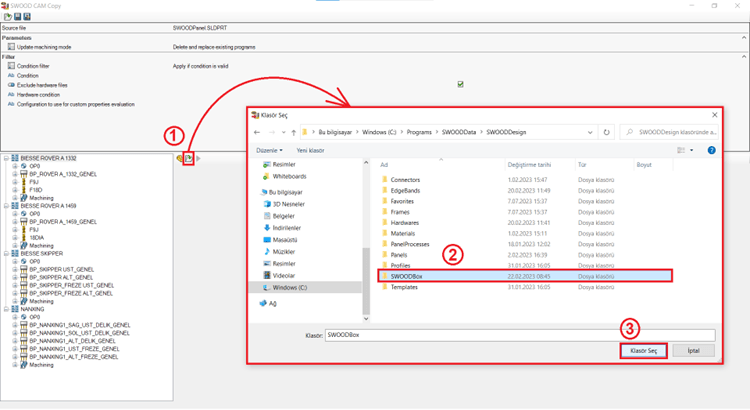Sort by the Boyut column header

(x=652, y=165)
